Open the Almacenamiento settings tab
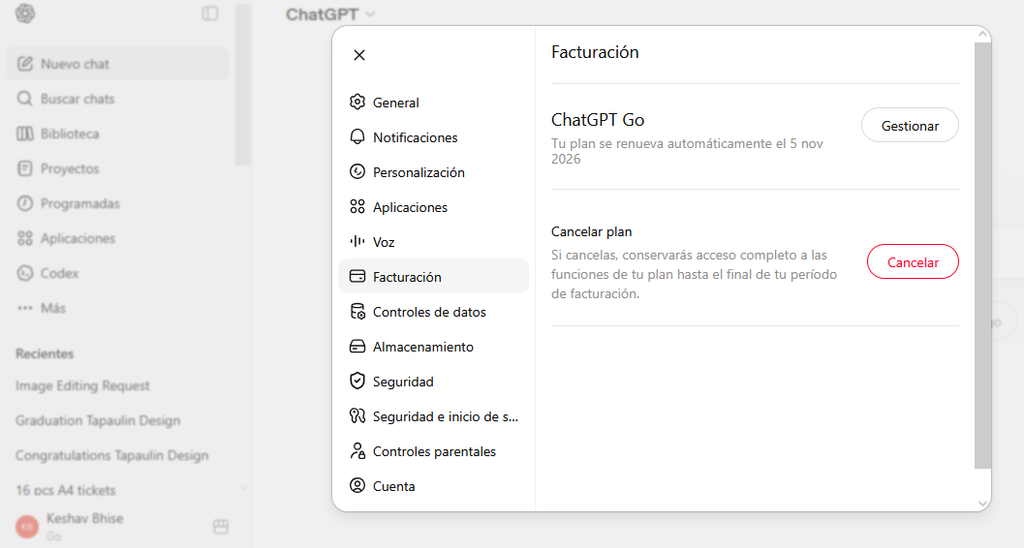The height and width of the screenshot is (548, 1024). pos(434,347)
